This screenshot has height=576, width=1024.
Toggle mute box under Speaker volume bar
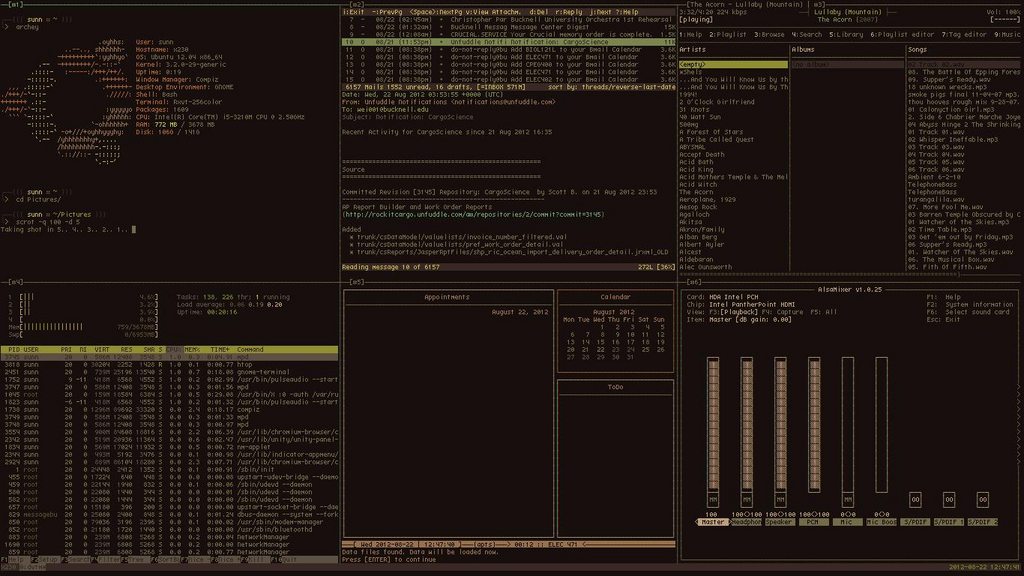pos(780,500)
